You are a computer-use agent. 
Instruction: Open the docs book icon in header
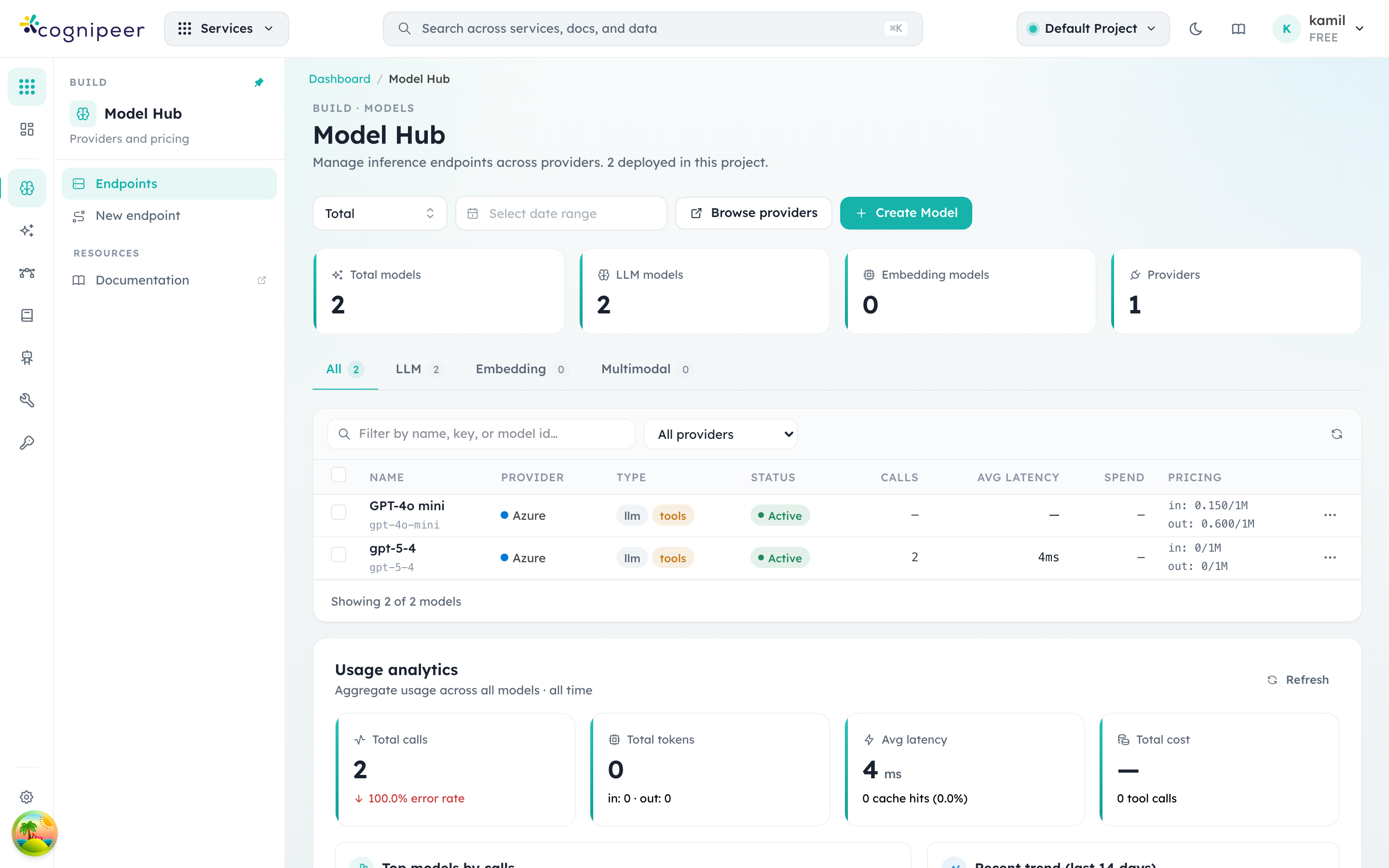click(1238, 29)
